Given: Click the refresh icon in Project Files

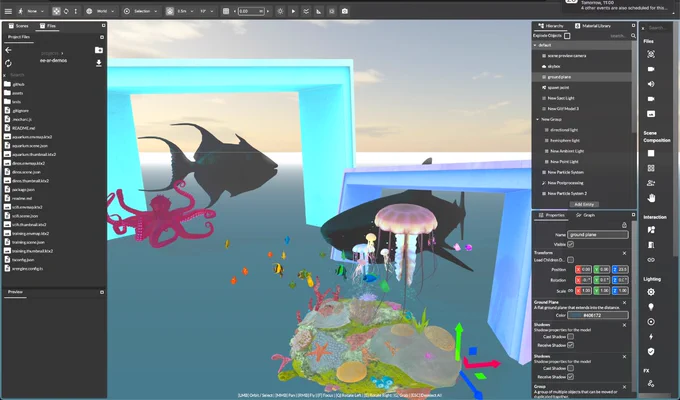Looking at the screenshot, I should click(8, 63).
